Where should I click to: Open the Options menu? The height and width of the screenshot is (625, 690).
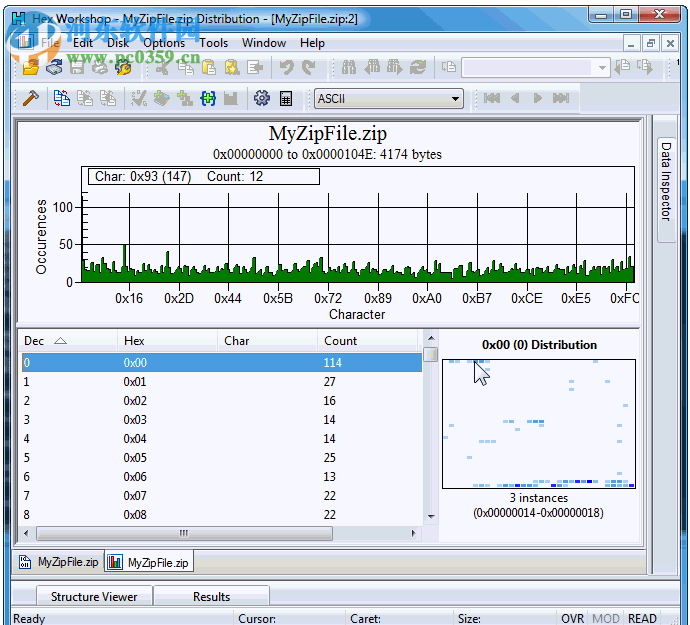point(164,43)
